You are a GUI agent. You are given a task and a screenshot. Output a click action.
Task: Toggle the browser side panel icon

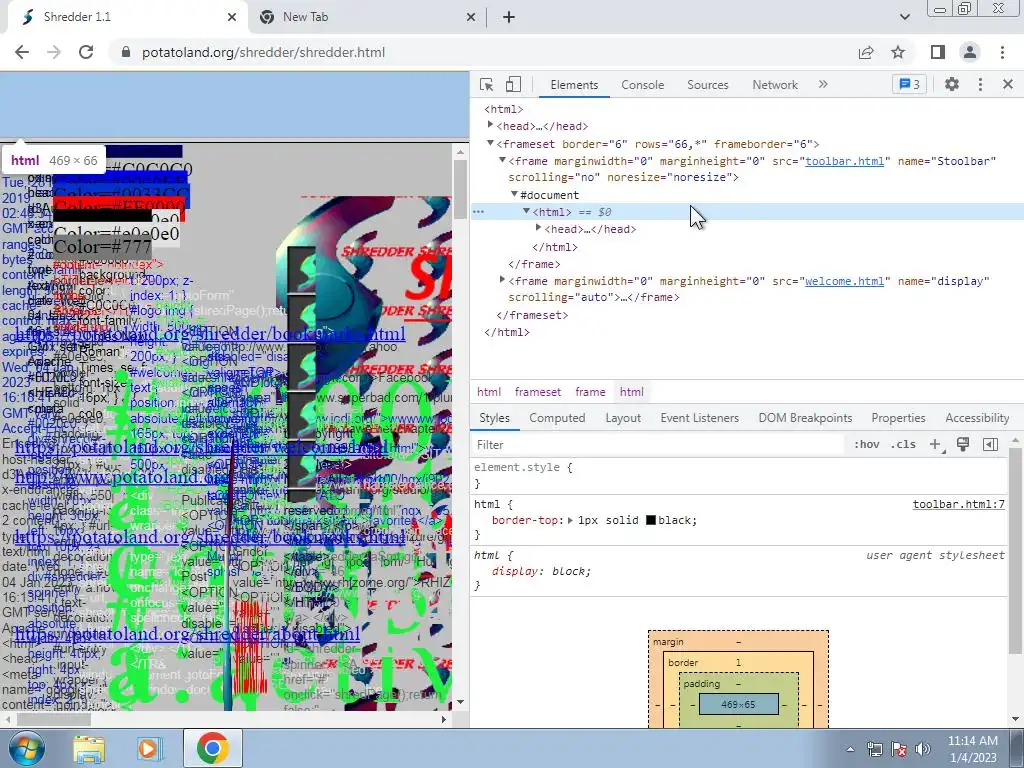pyautogui.click(x=938, y=52)
